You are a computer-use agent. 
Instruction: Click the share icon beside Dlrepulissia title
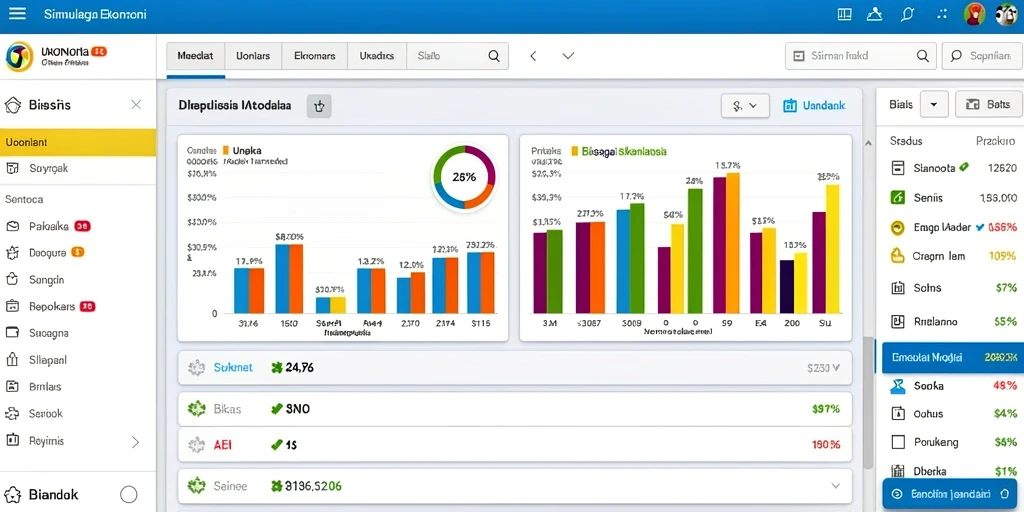[x=319, y=106]
